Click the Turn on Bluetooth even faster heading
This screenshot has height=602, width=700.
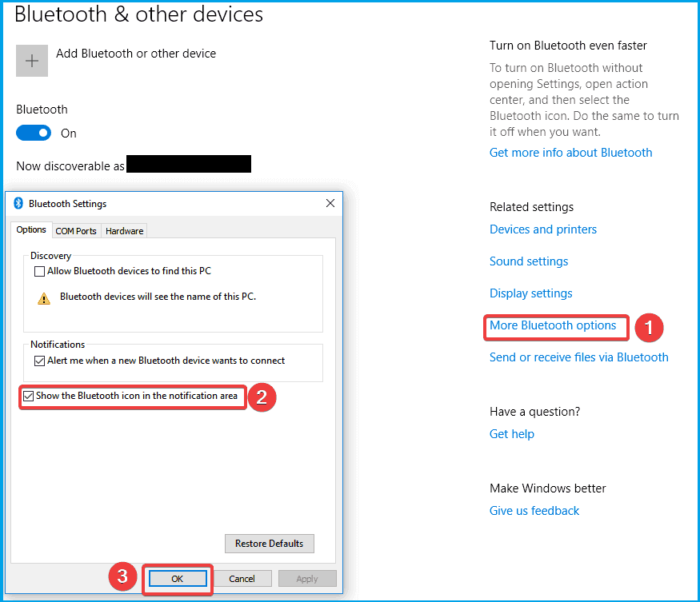568,46
